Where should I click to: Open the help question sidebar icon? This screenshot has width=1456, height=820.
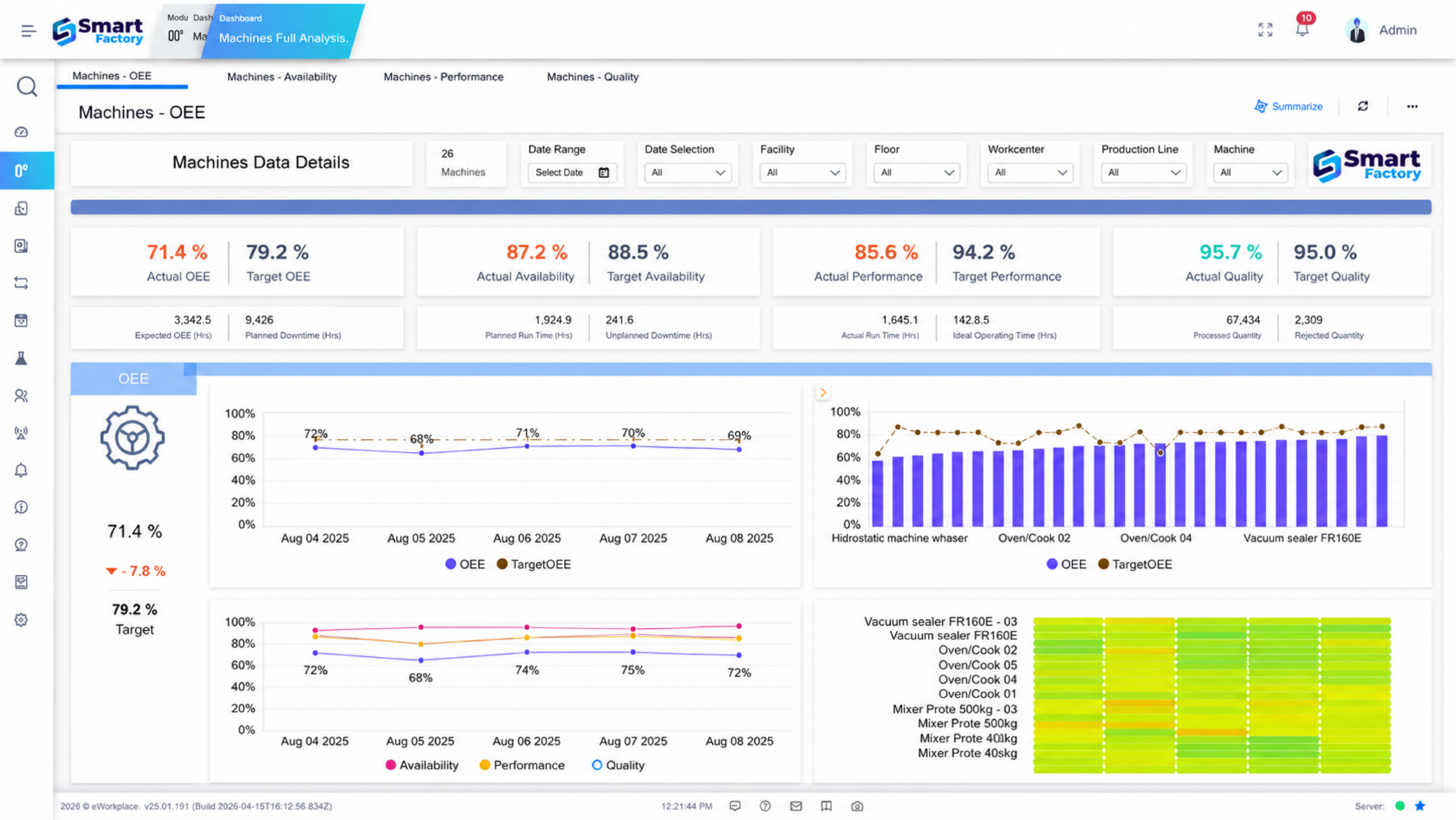click(21, 545)
